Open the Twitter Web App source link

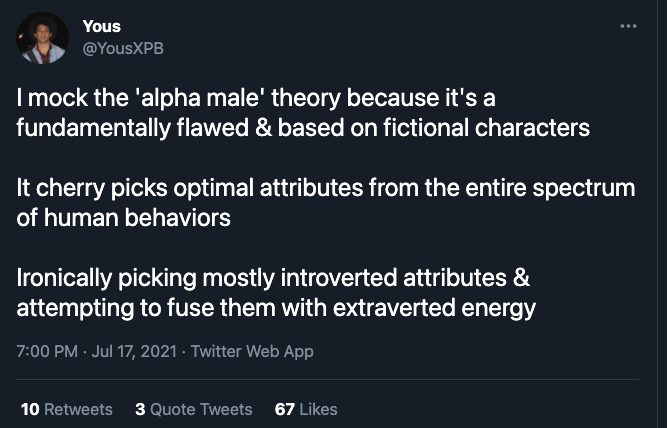tap(252, 351)
